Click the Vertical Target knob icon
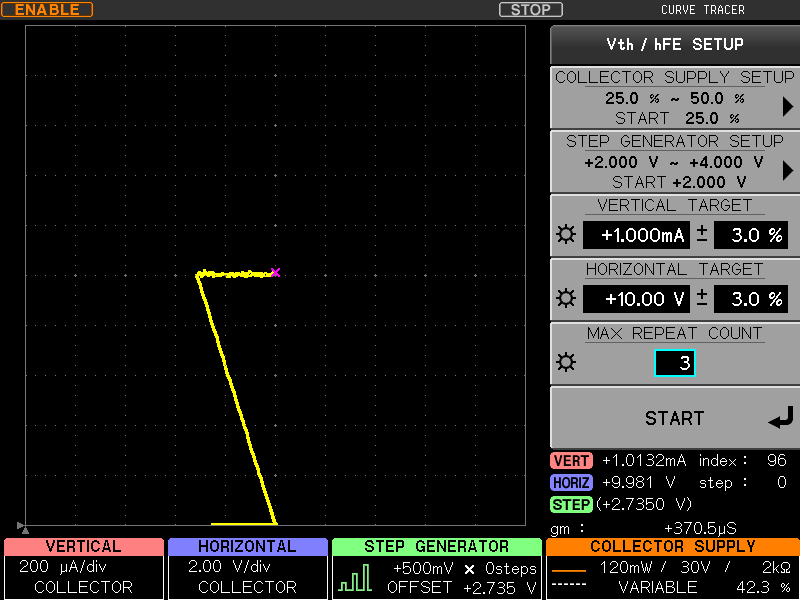The height and width of the screenshot is (600, 800). tap(566, 235)
